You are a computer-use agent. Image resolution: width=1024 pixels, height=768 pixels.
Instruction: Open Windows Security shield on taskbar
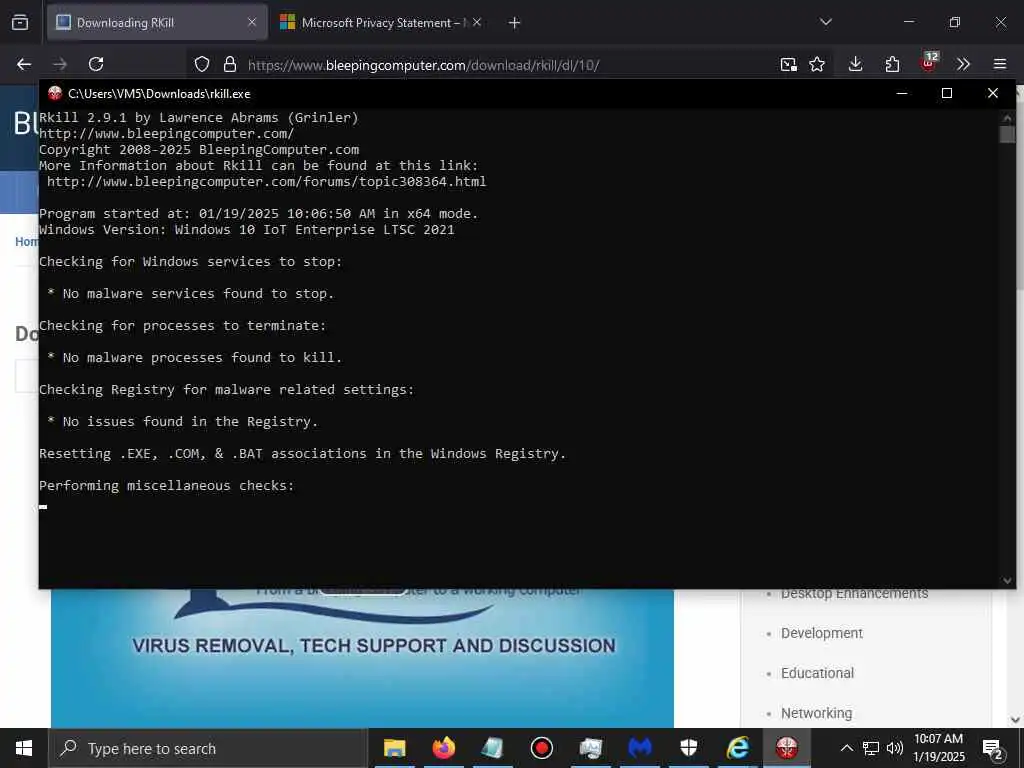689,748
